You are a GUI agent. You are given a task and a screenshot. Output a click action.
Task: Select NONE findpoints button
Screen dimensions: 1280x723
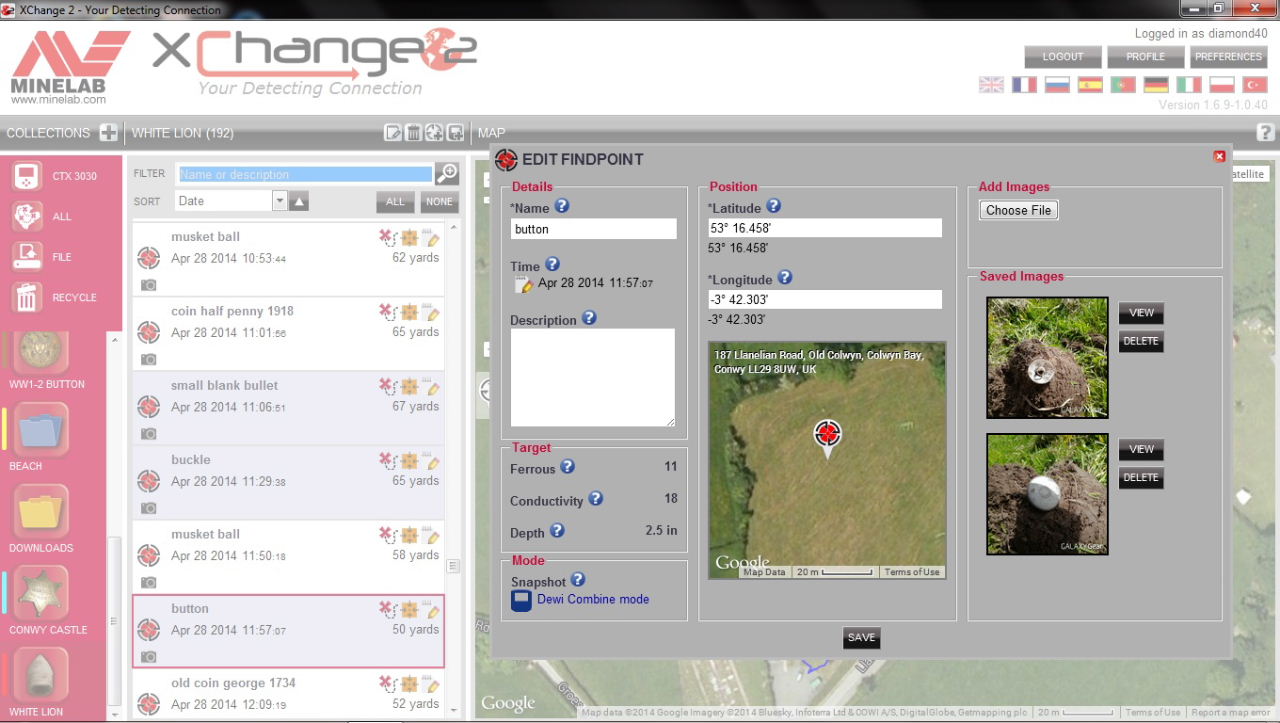pos(439,202)
